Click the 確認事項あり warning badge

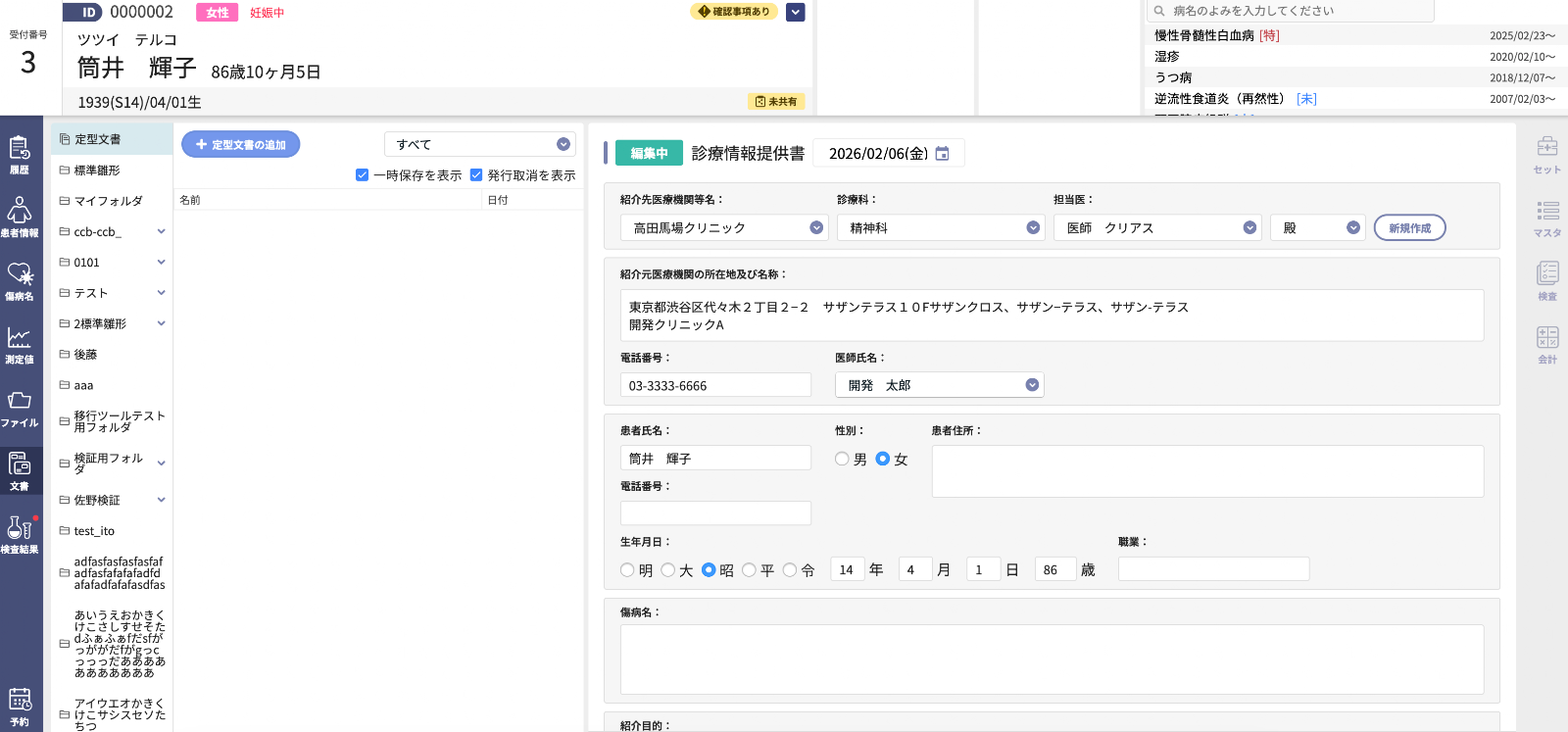click(734, 12)
